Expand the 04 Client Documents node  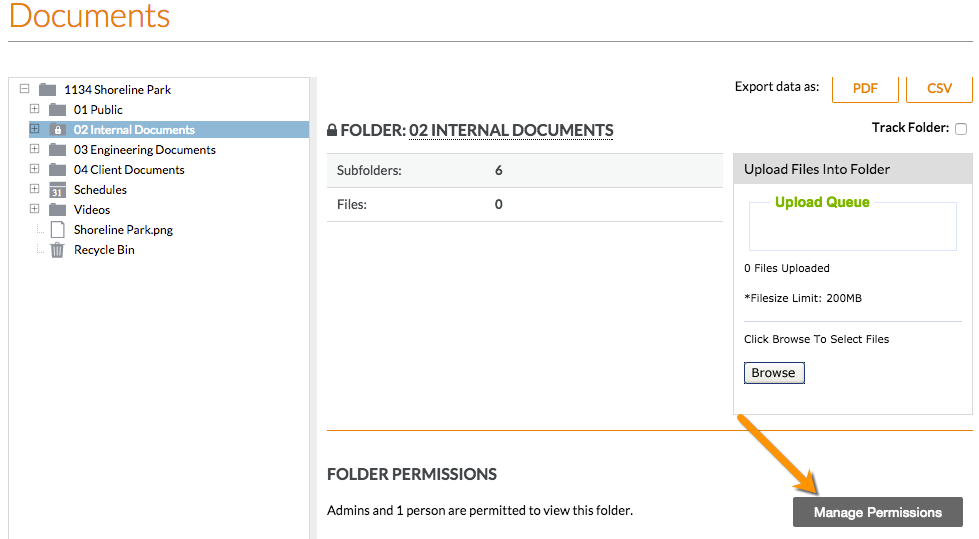pos(34,169)
